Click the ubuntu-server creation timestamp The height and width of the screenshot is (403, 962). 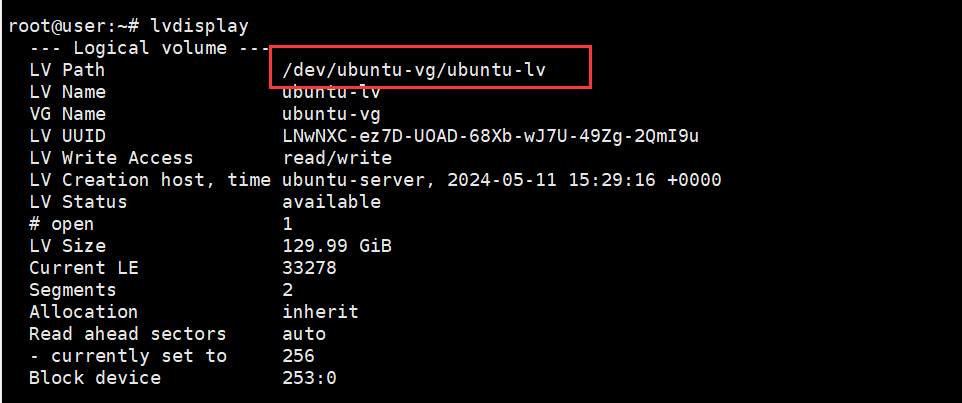click(502, 180)
